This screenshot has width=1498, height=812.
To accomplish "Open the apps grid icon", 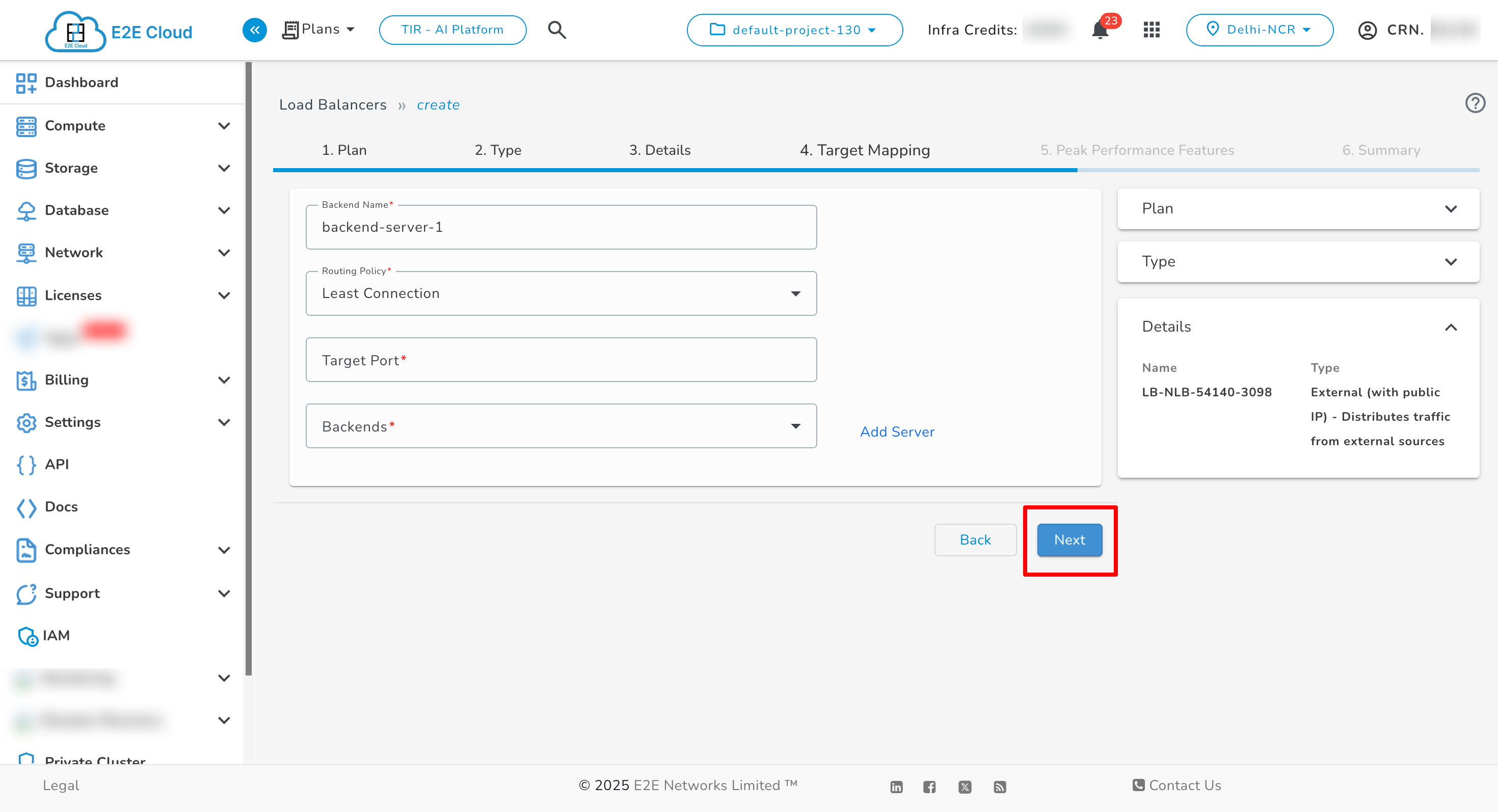I will pos(1151,30).
